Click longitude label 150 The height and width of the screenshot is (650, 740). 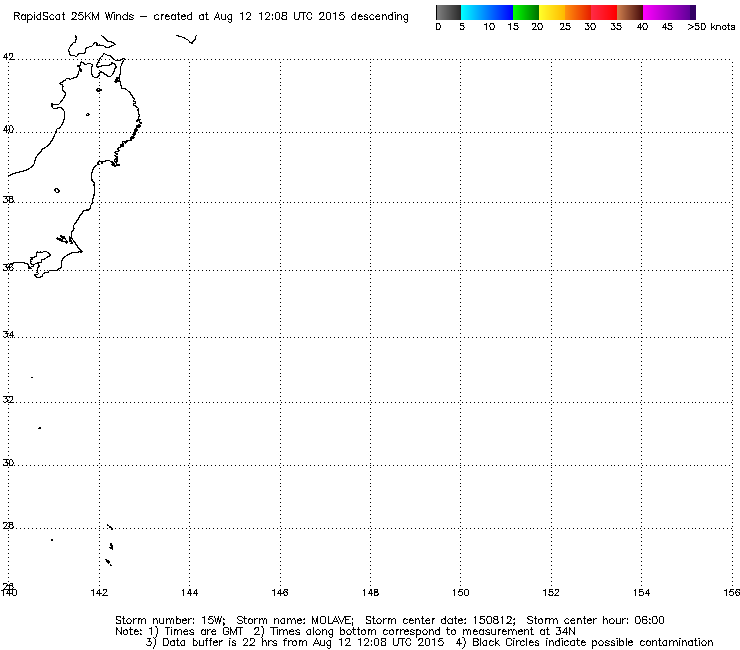point(461,592)
